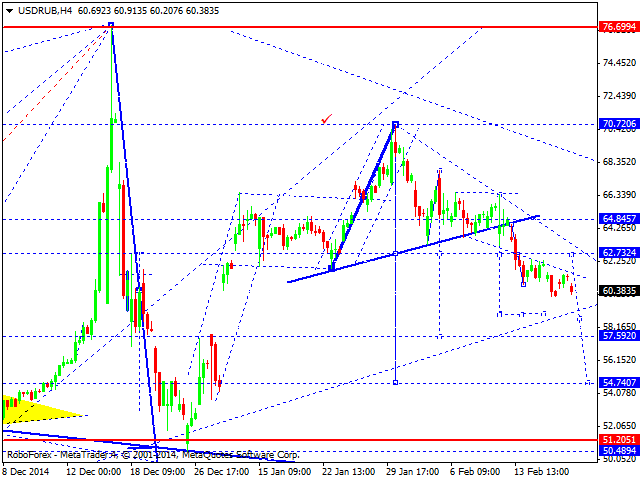Click the 62.7324 price level label
The height and width of the screenshot is (480, 640).
pyautogui.click(x=619, y=253)
